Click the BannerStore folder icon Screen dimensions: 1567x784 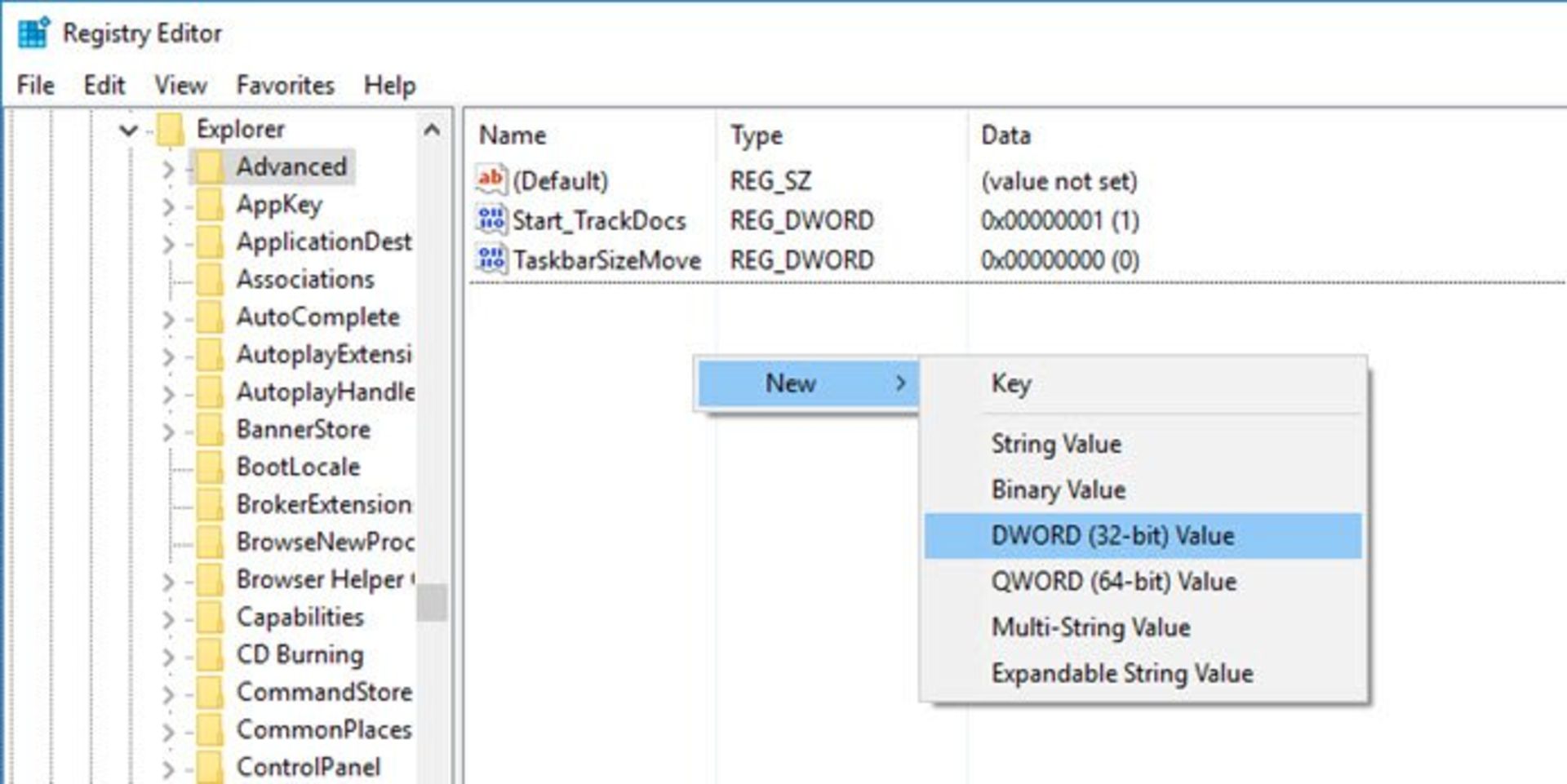pos(210,429)
